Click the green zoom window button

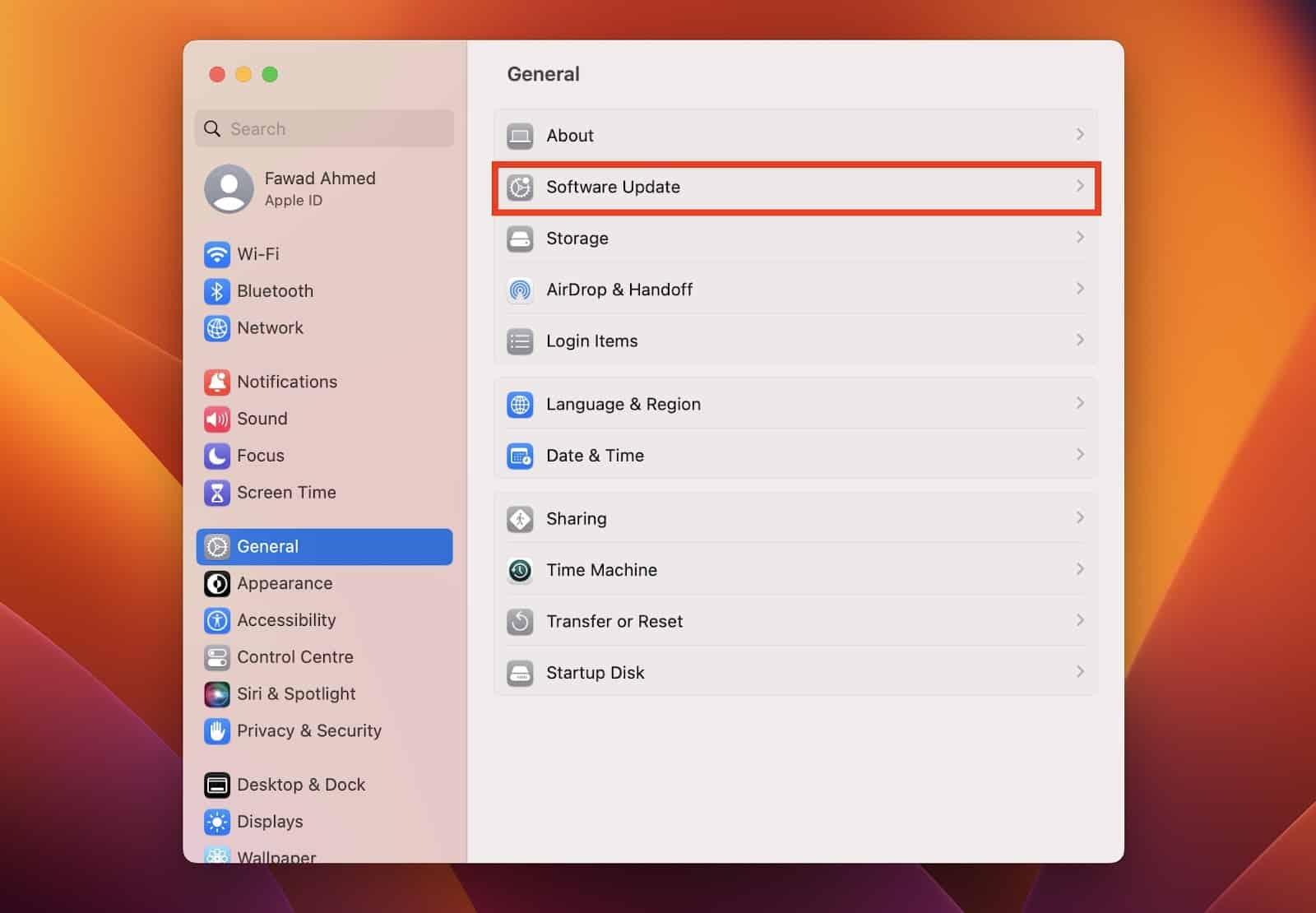(270, 75)
